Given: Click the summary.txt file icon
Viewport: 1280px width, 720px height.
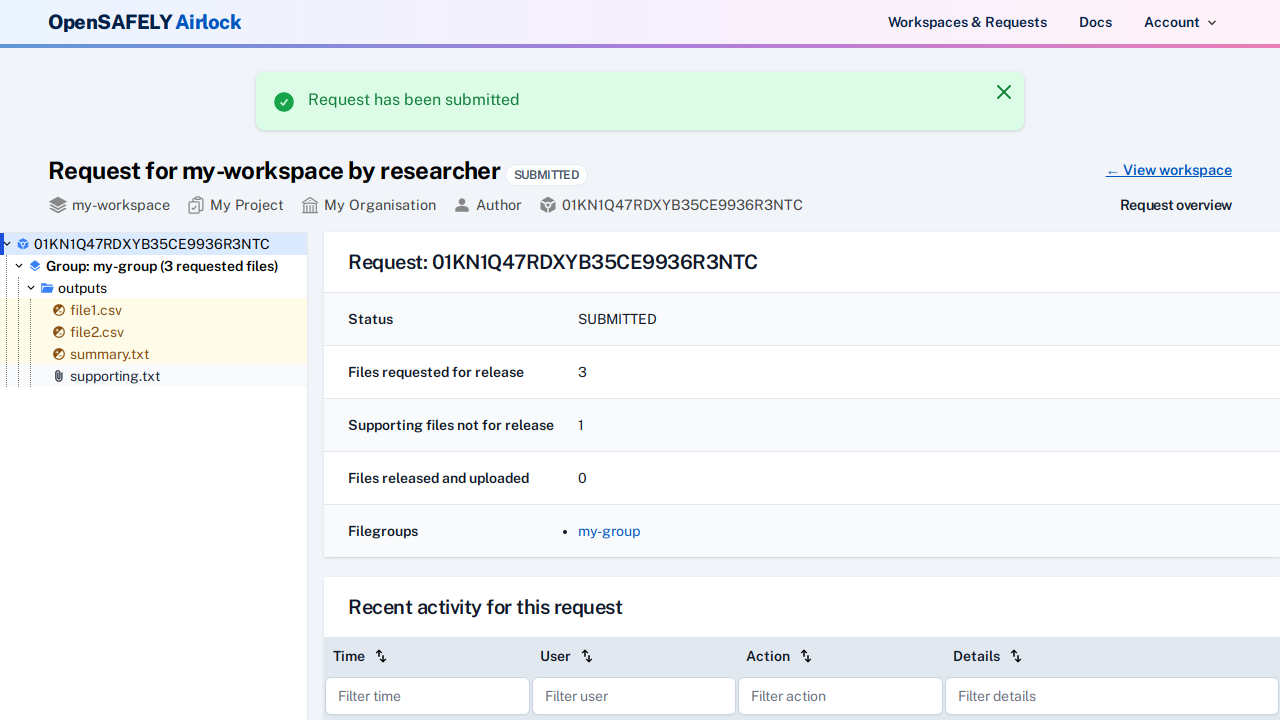Looking at the screenshot, I should click(x=59, y=354).
